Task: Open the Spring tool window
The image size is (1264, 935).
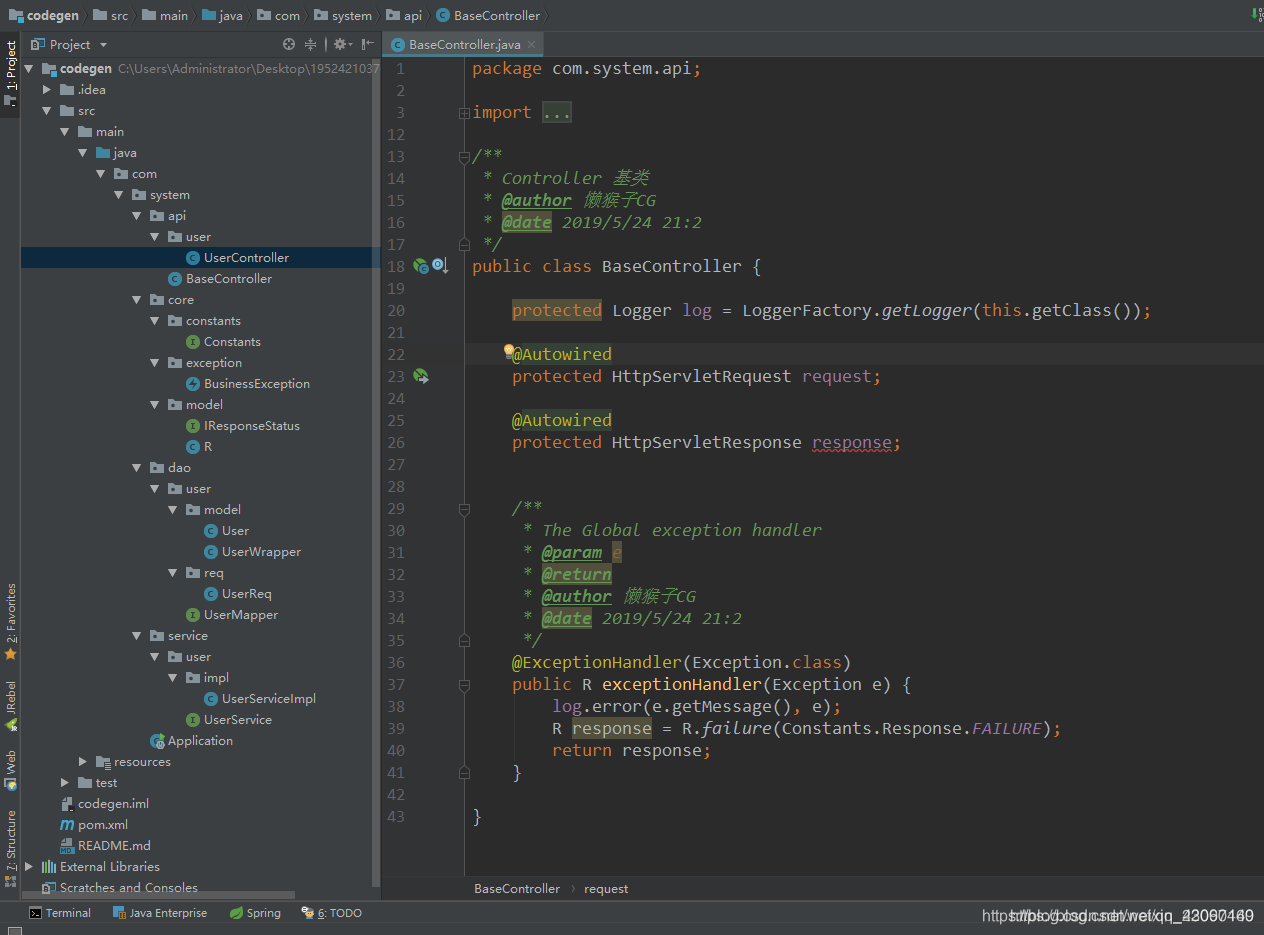Action: (x=255, y=913)
